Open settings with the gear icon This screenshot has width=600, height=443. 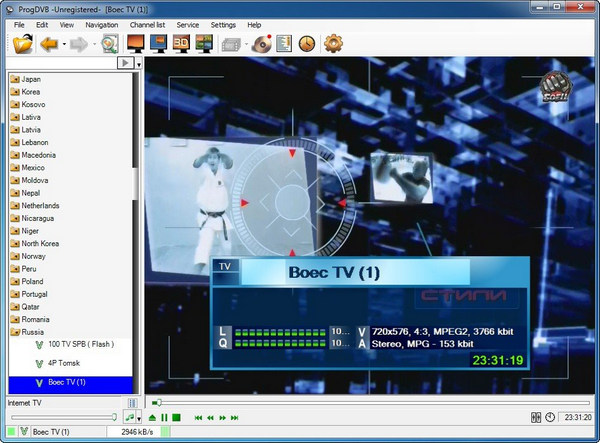click(x=334, y=44)
